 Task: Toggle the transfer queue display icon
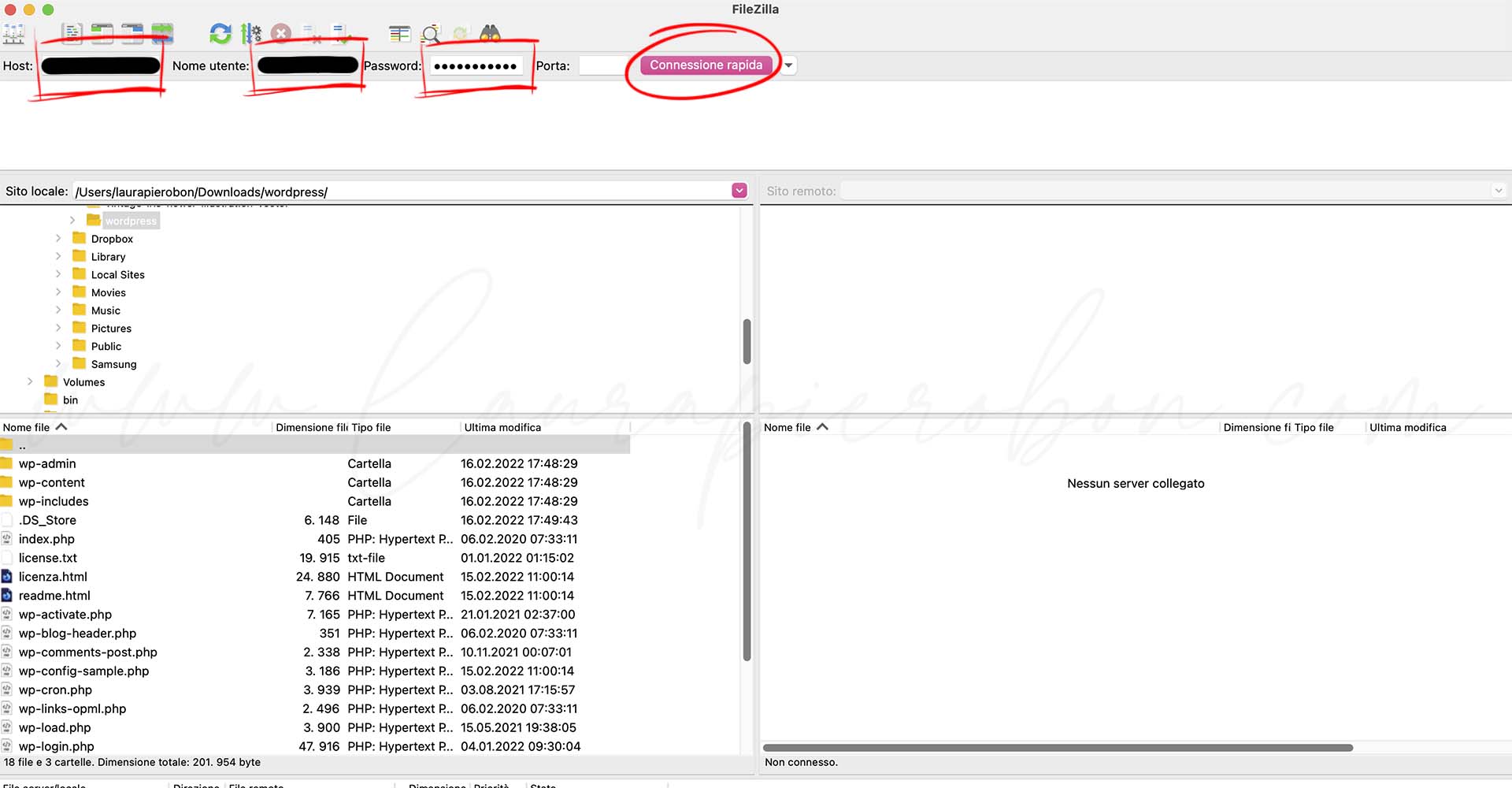(162, 34)
